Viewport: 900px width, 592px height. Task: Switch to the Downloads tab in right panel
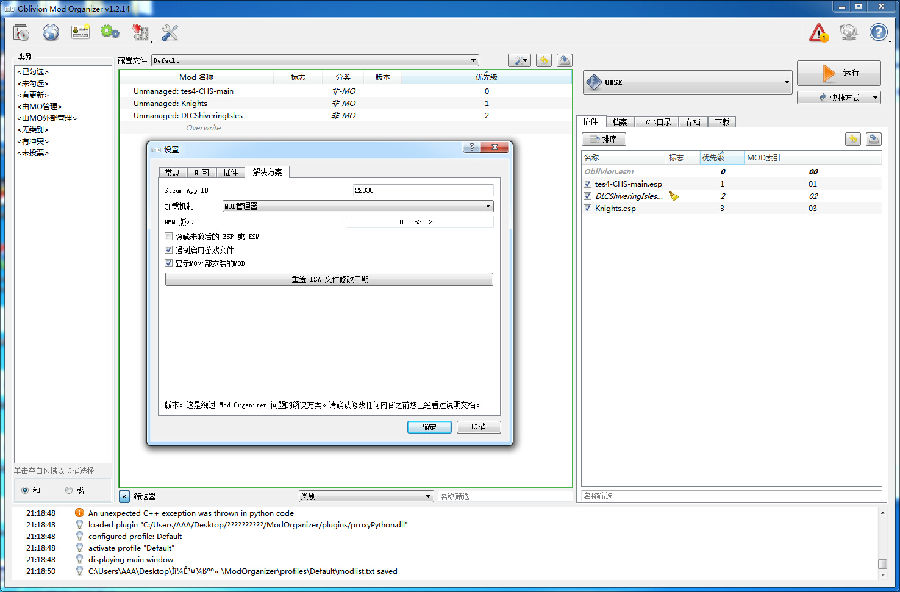click(722, 122)
